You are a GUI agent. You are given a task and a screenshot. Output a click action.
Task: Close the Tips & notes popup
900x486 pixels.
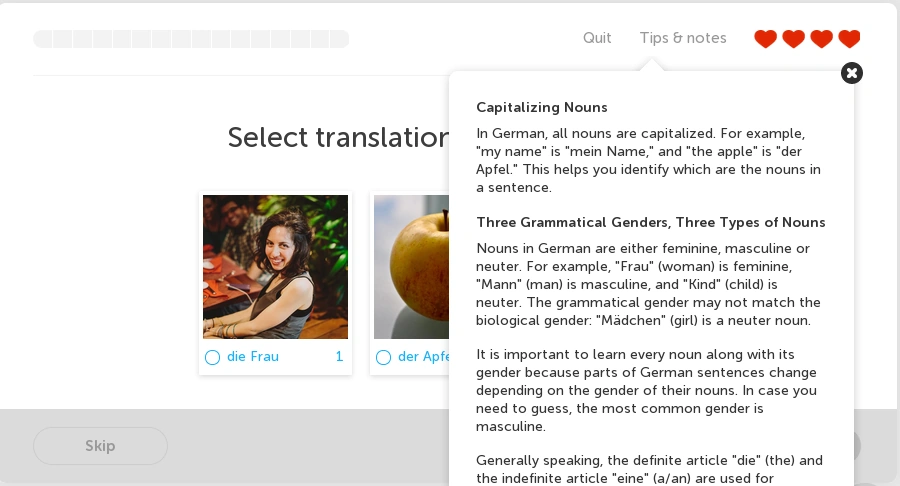point(852,73)
